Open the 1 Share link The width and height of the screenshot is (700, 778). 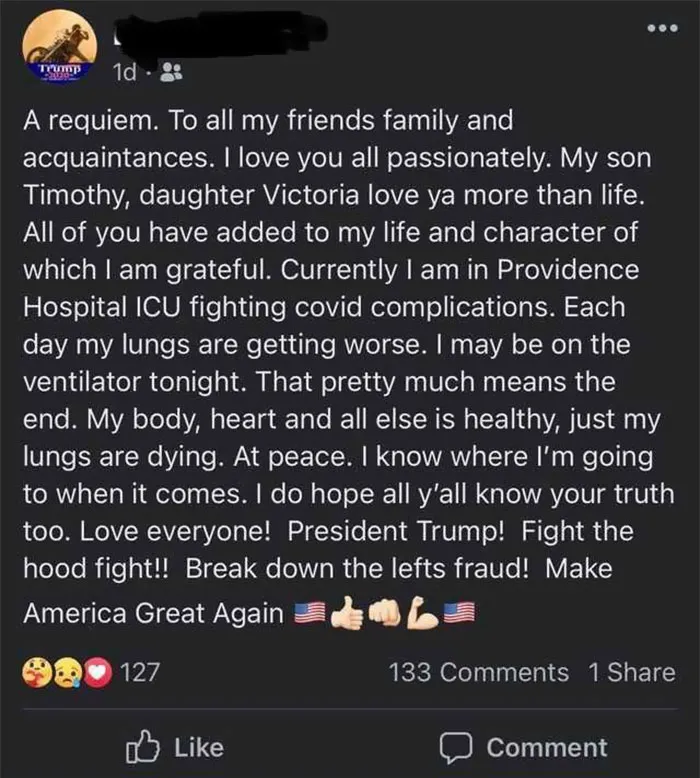pos(632,672)
